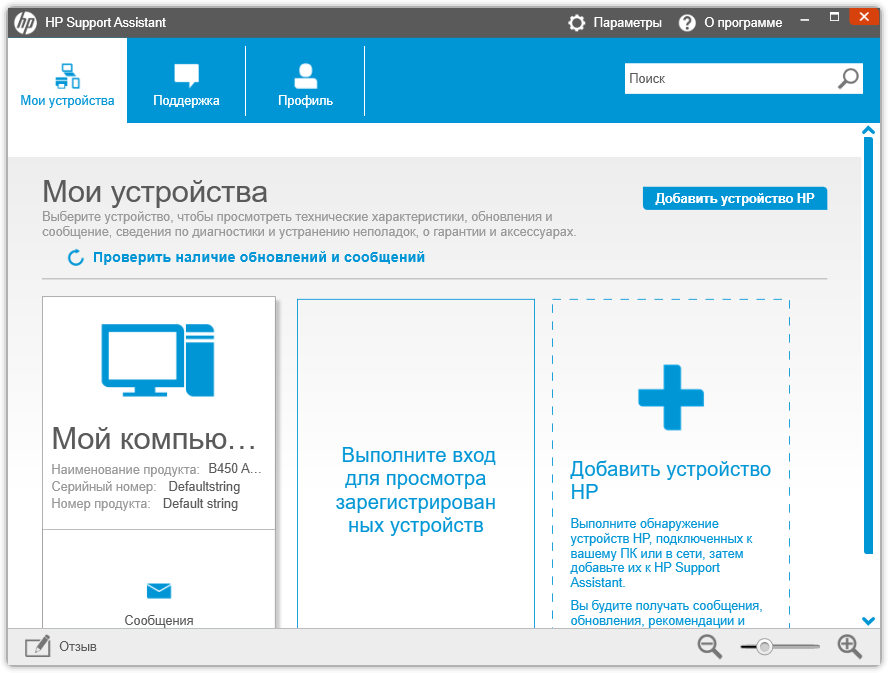The image size is (888, 673).
Task: Click product name value B450 A…
Action: [235, 468]
